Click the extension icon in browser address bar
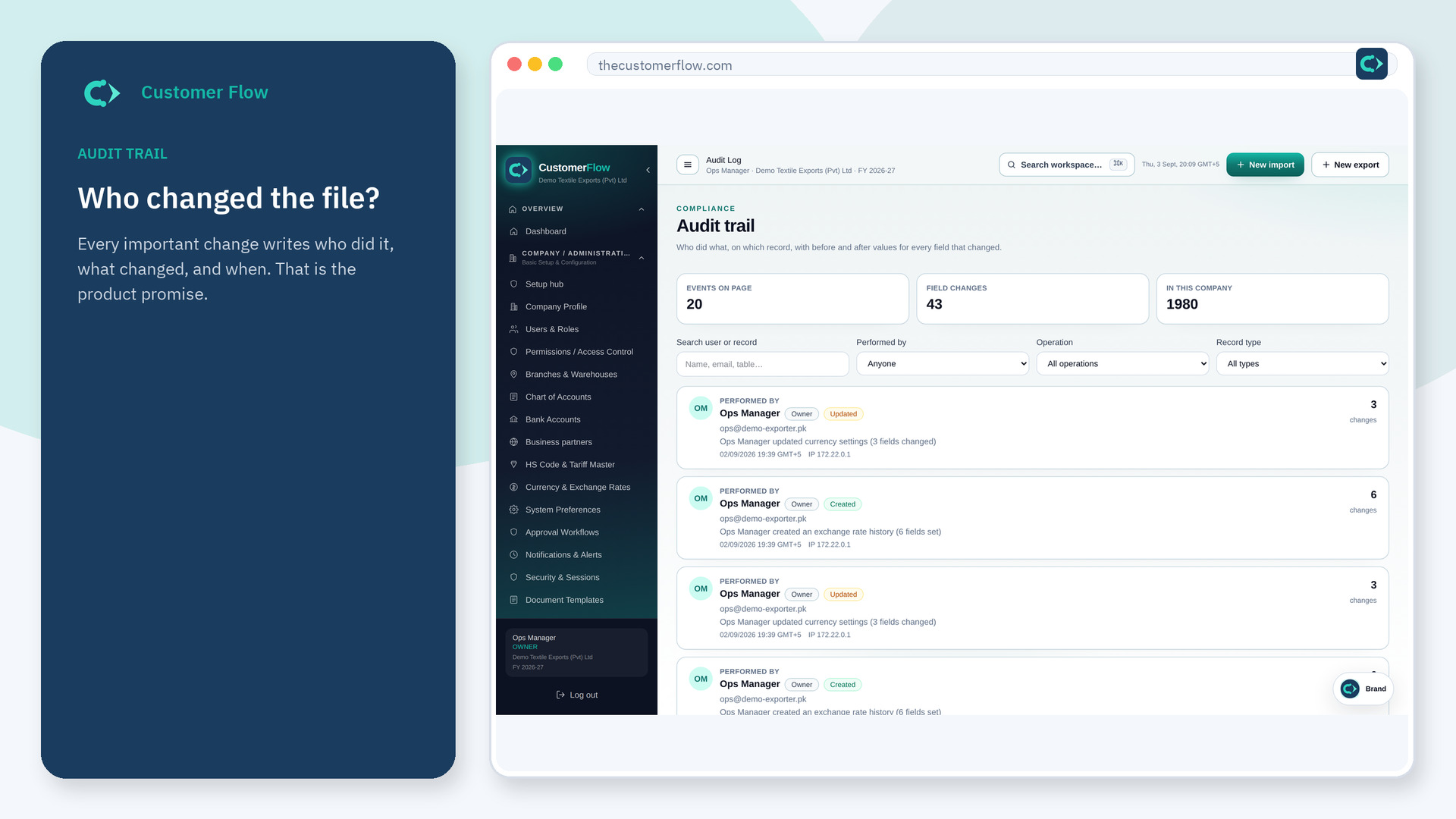 [1371, 64]
